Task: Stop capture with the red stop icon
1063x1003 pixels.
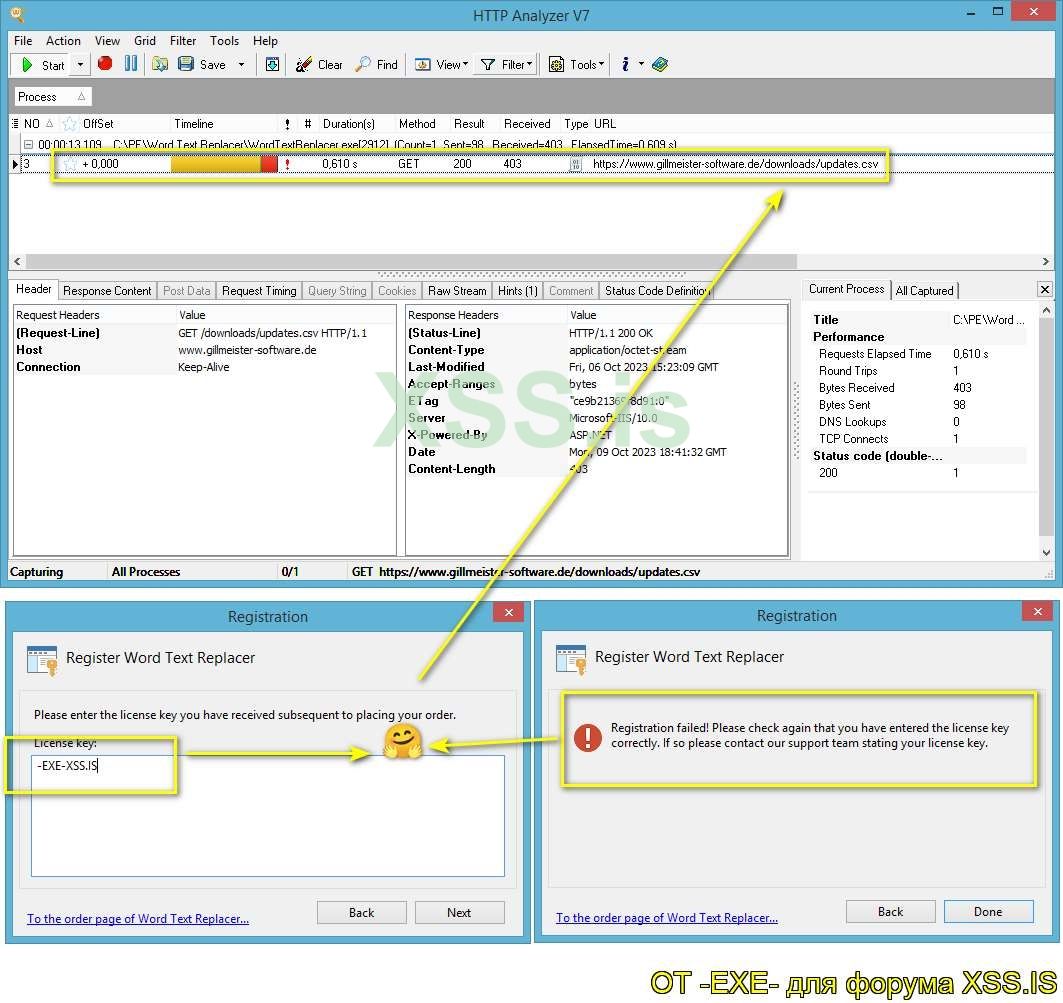Action: click(104, 64)
